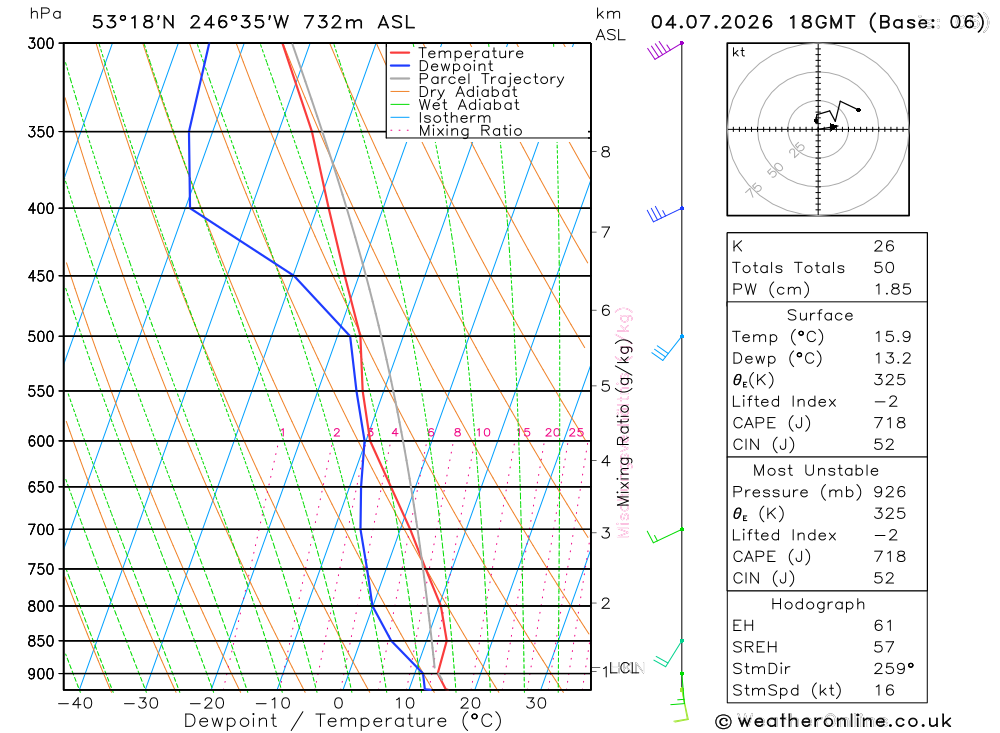Select the 'Dewpoint' legend entry
This screenshot has width=1000, height=733.
click(x=455, y=66)
